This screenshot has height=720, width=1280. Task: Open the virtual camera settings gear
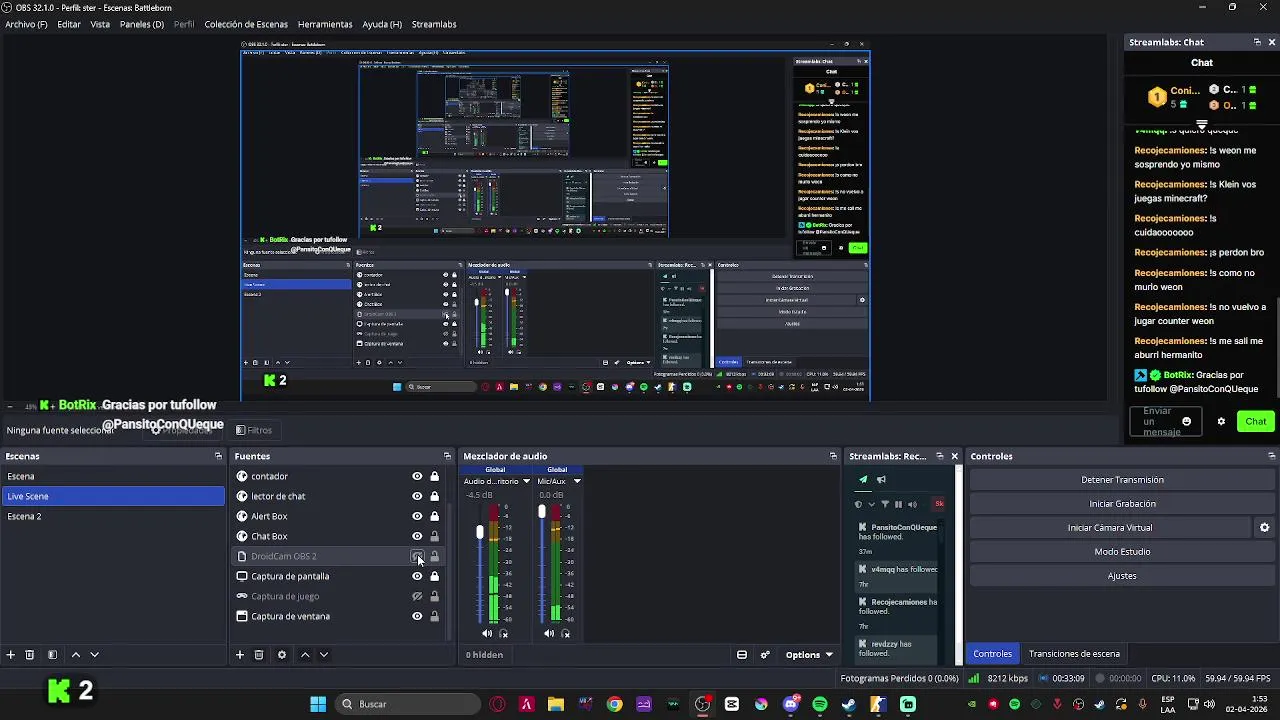(x=1264, y=528)
